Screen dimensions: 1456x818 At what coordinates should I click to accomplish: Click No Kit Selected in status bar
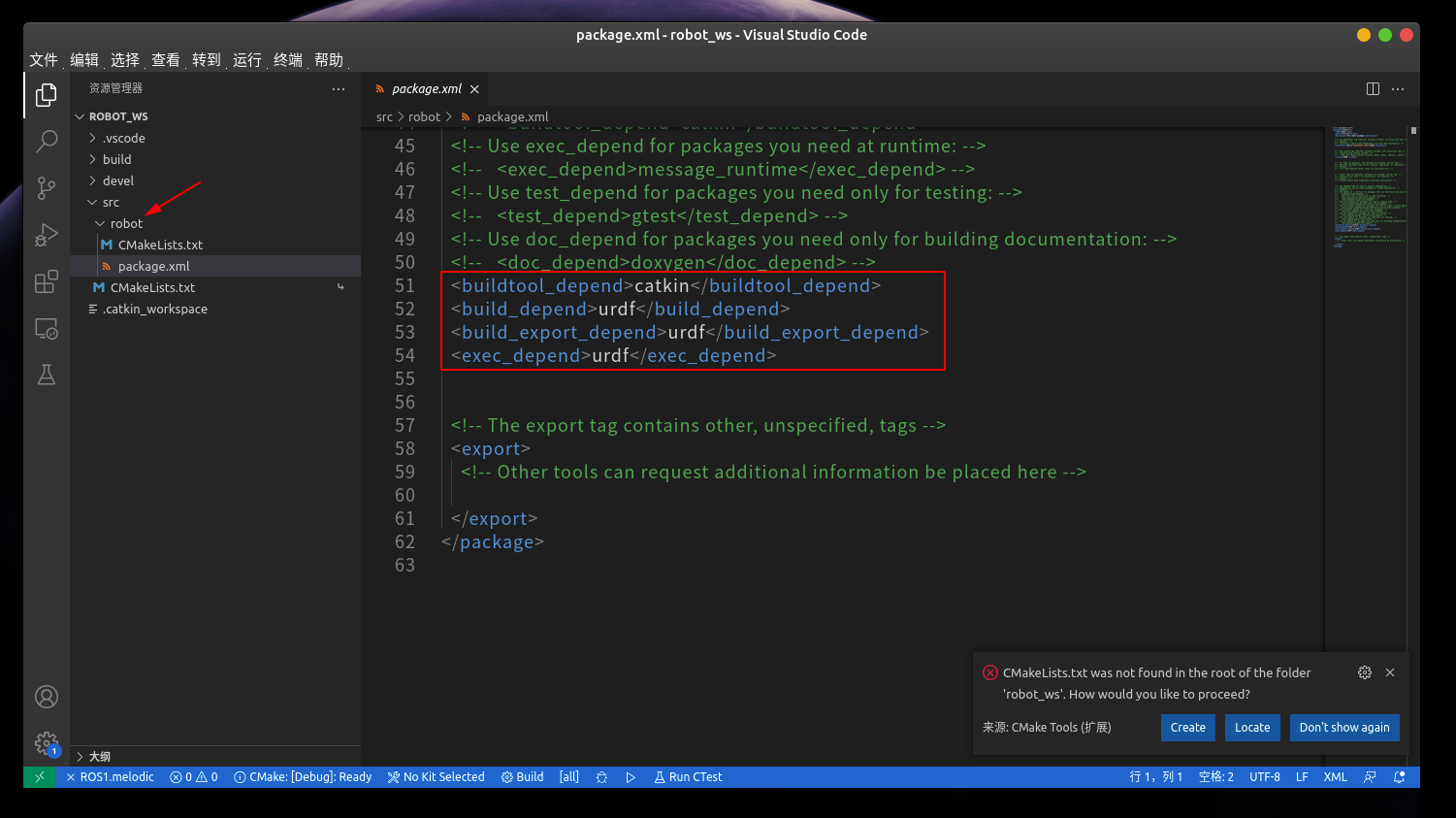[436, 777]
